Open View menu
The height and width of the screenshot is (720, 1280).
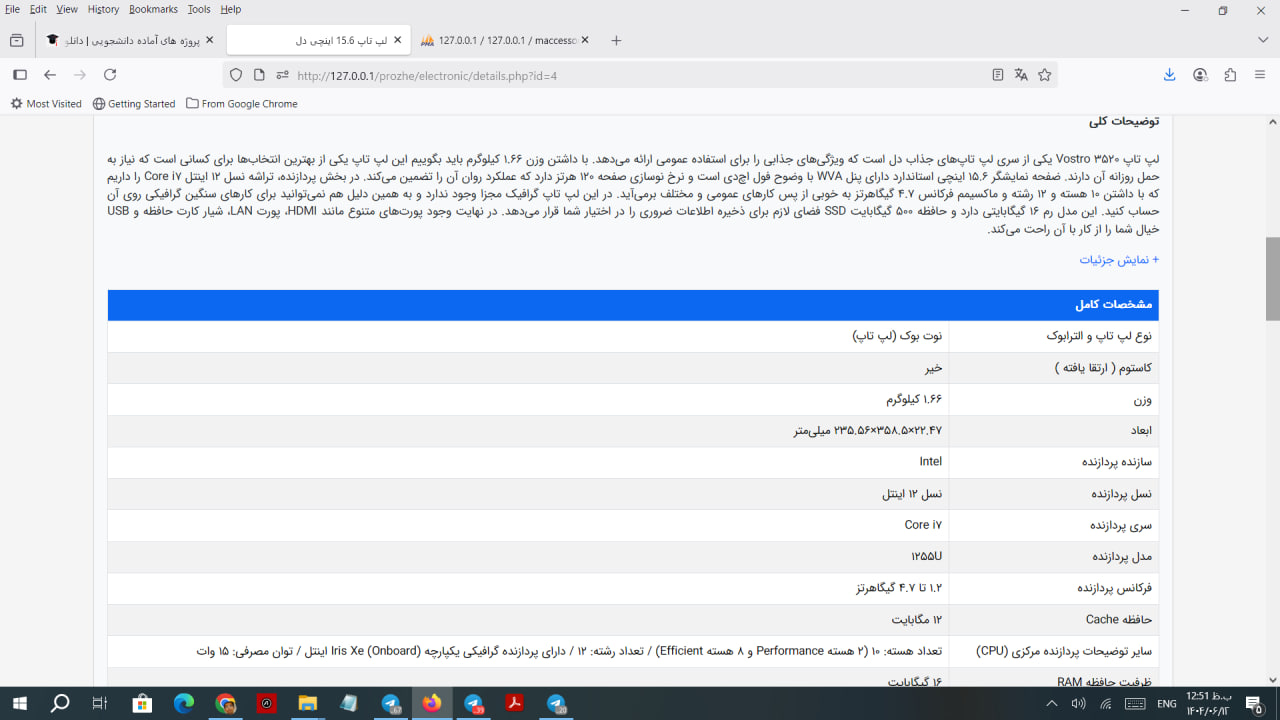[x=67, y=9]
